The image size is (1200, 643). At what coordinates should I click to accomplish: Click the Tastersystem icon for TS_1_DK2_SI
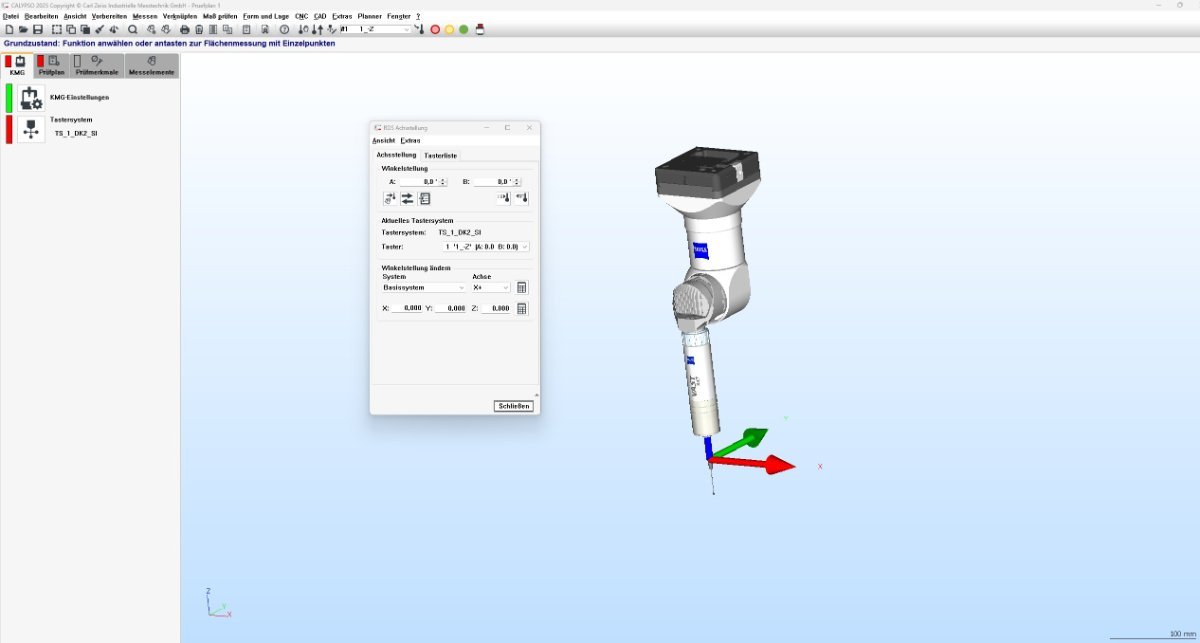coord(31,129)
